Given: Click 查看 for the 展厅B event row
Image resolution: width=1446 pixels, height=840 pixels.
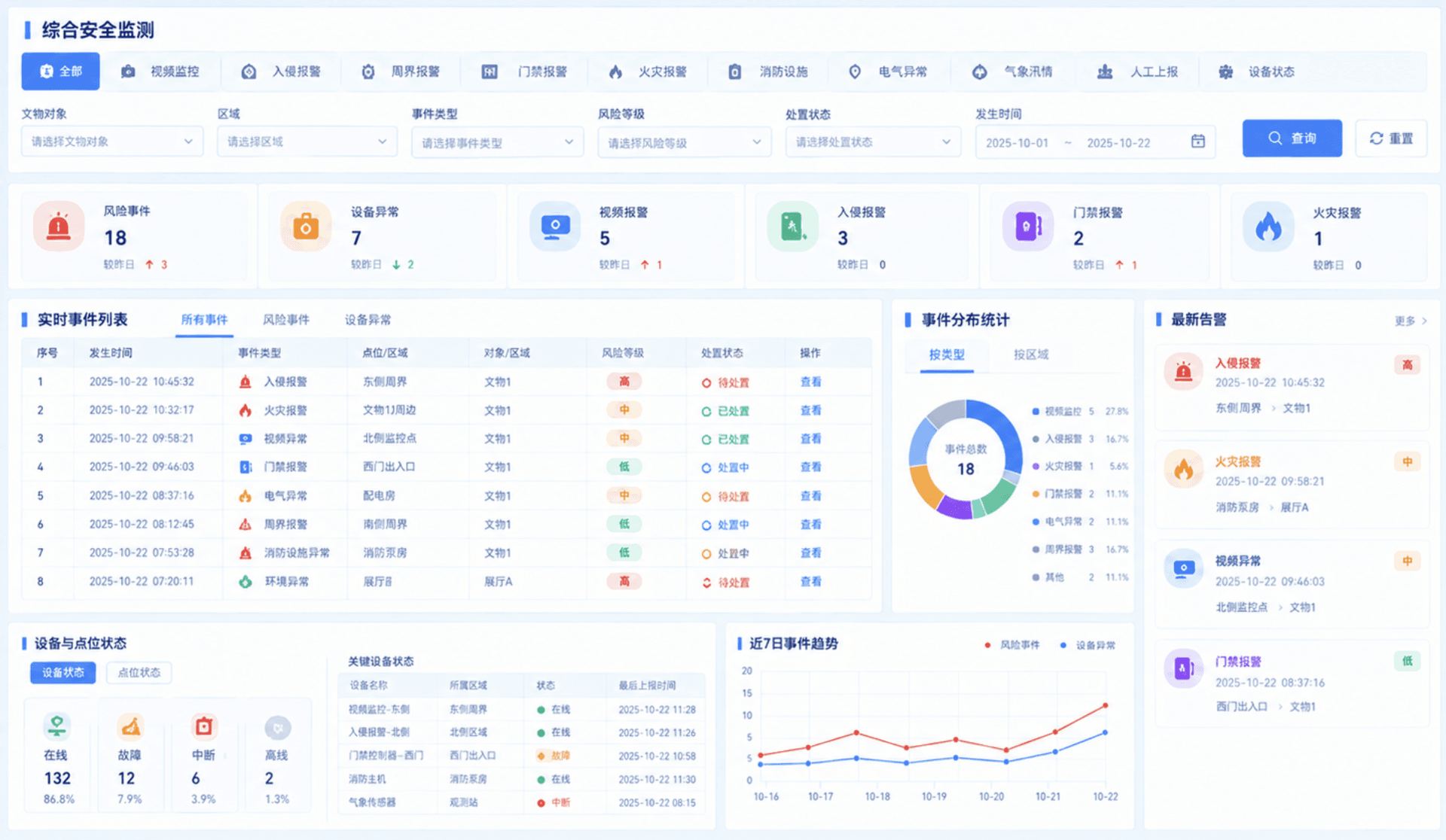Looking at the screenshot, I should 810,582.
